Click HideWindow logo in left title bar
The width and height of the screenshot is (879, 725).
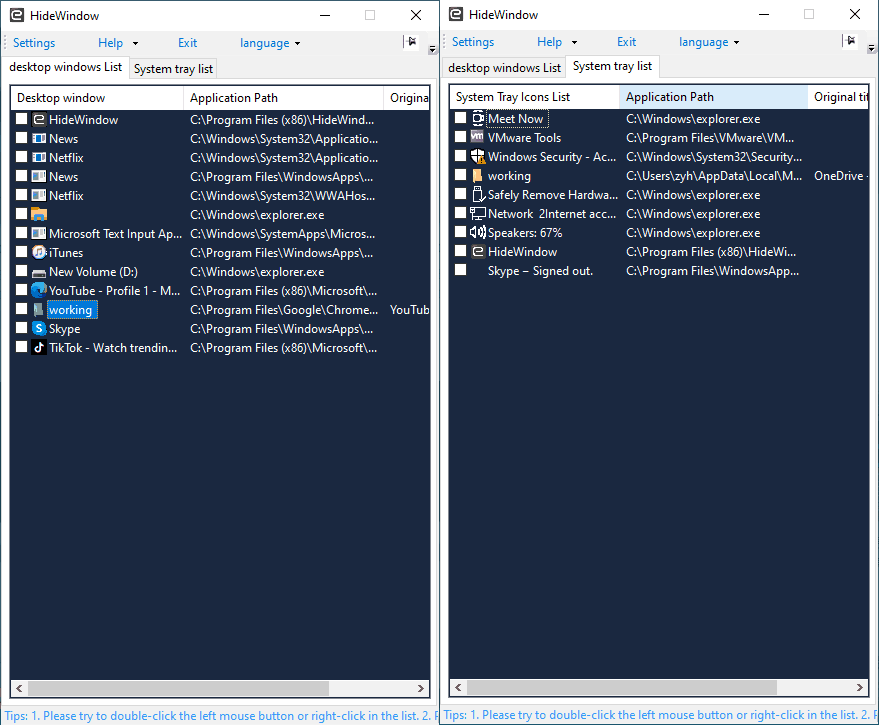coord(17,15)
